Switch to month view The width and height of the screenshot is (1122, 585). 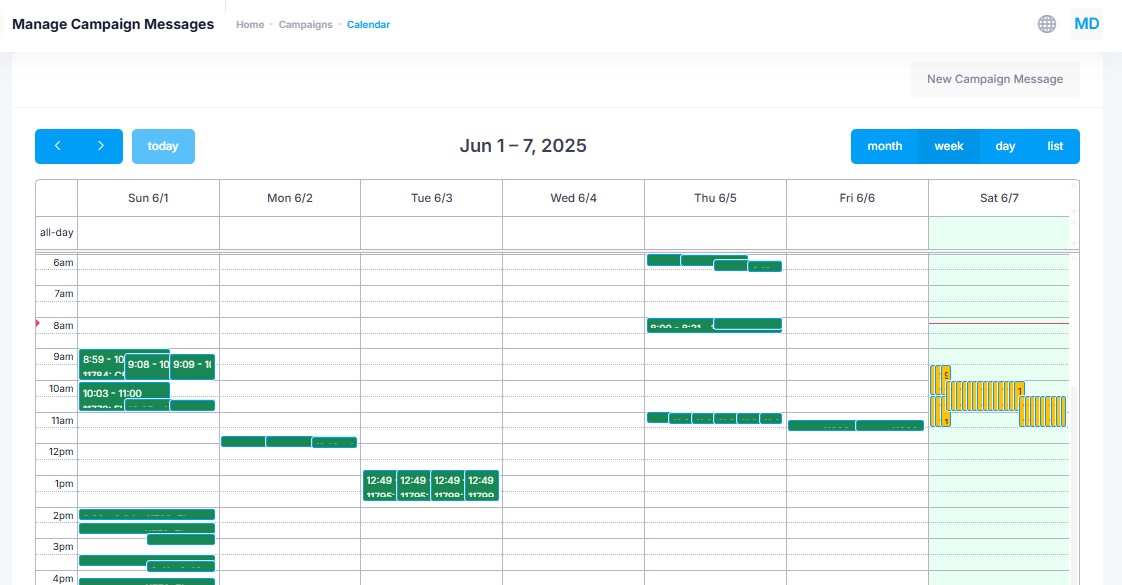click(884, 146)
